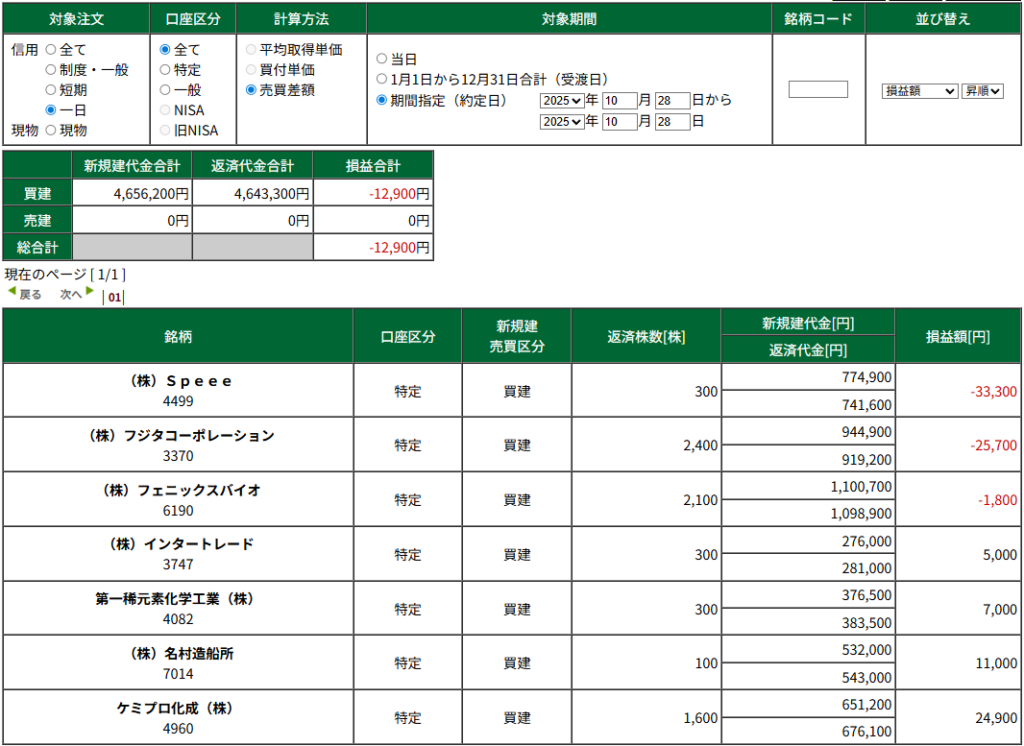
Task: Select the 制度・一般 margin radio button
Action: tap(51, 70)
